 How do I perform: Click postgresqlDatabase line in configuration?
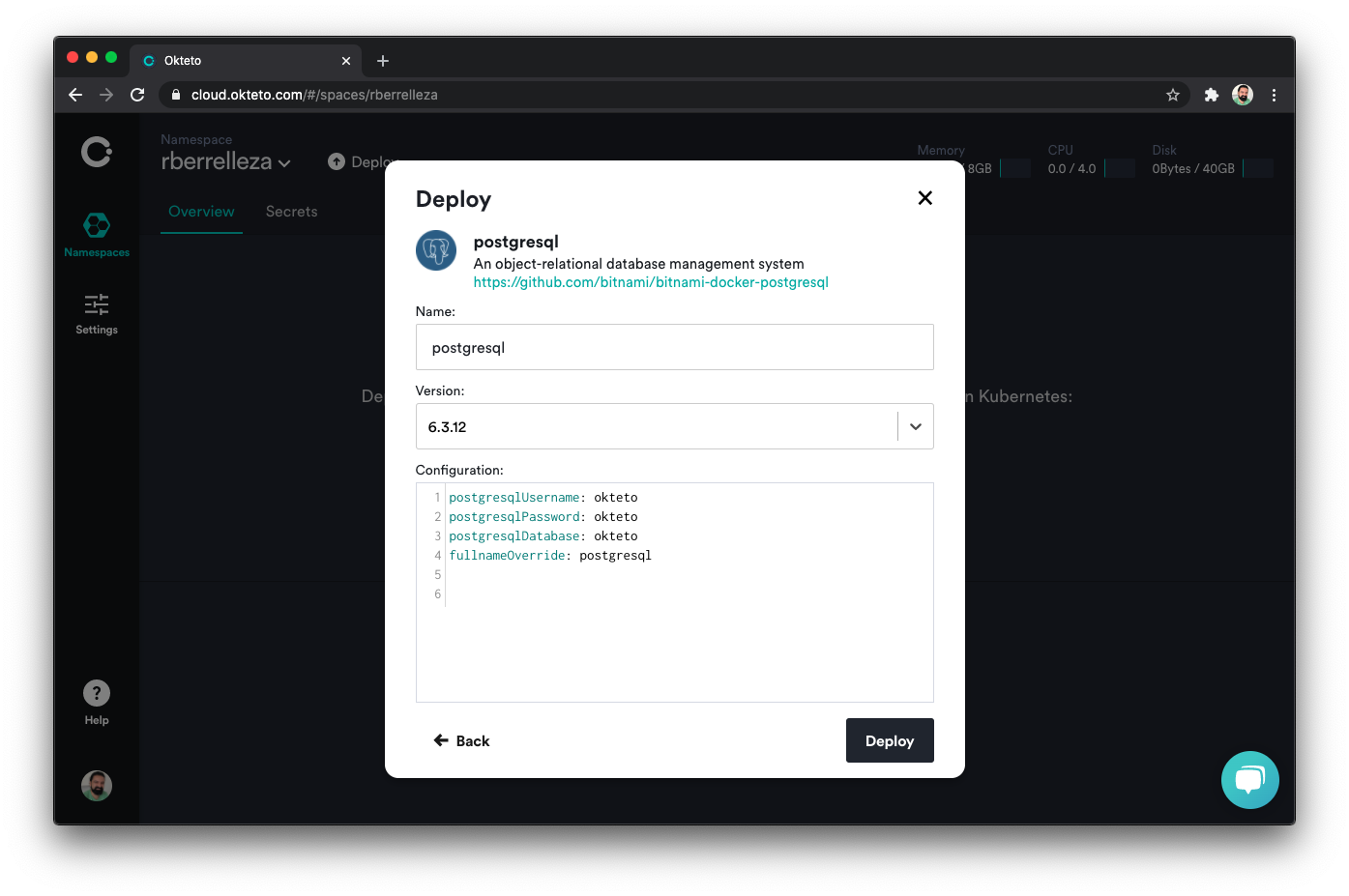click(543, 536)
